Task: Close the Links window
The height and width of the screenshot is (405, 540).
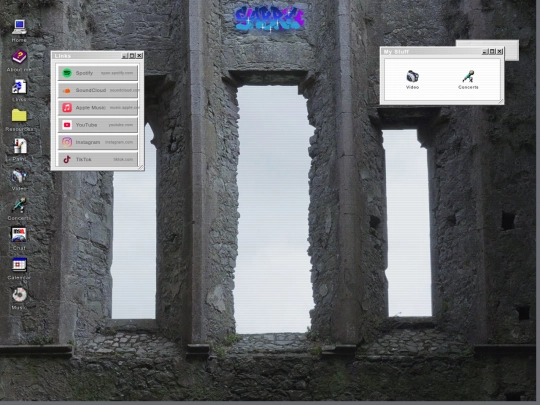Action: [139, 56]
